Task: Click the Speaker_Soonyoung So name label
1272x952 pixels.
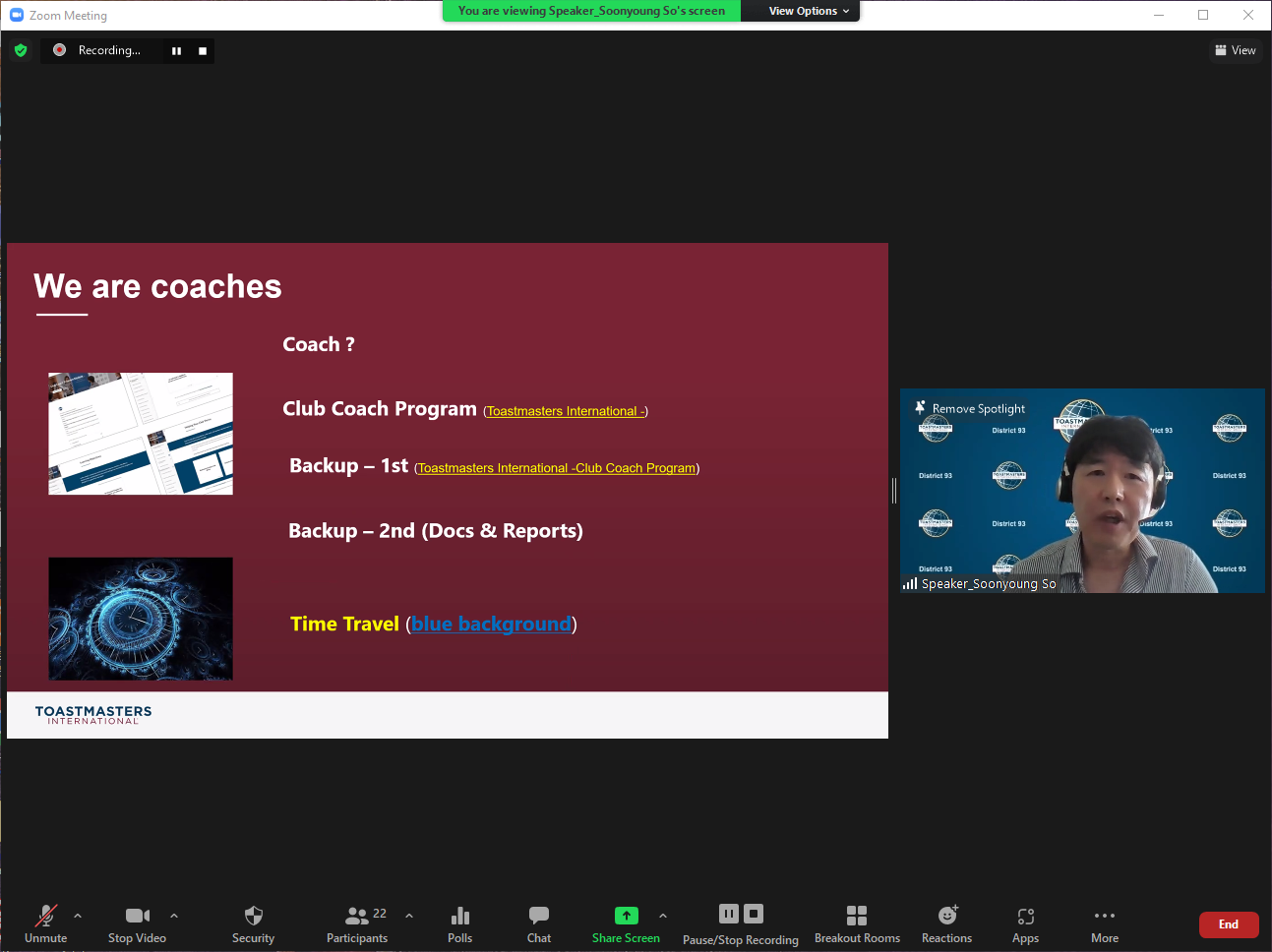Action: coord(989,583)
